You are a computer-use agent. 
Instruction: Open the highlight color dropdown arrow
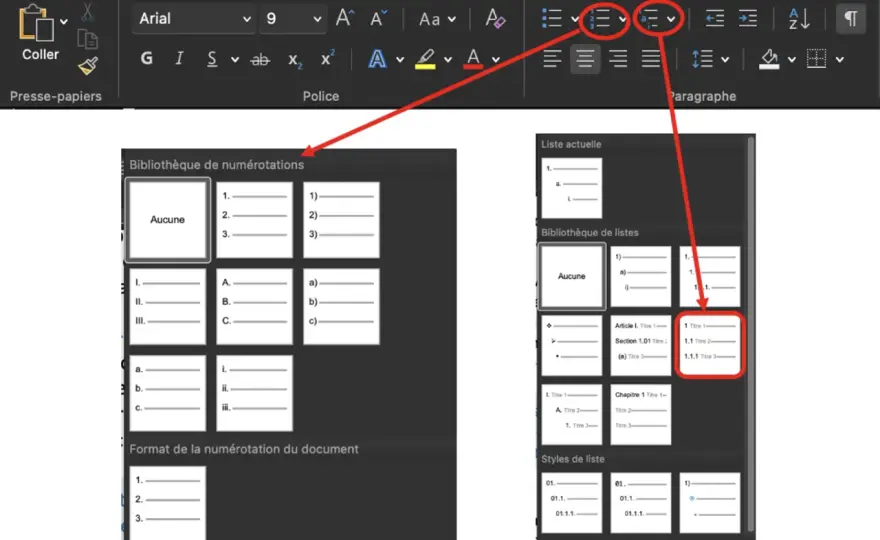447,60
